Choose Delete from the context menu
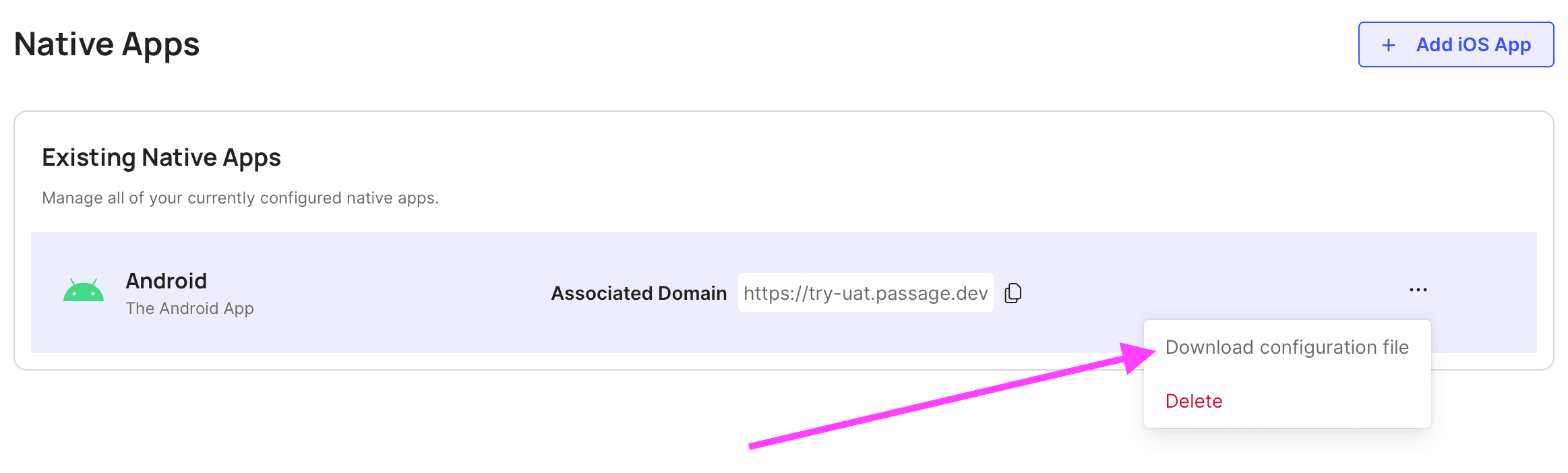The height and width of the screenshot is (473, 1568). (x=1193, y=401)
